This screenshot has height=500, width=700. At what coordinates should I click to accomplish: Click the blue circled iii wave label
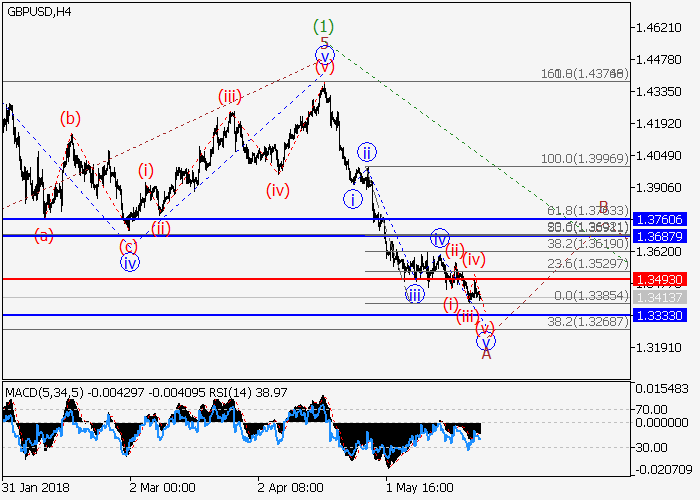pos(415,295)
